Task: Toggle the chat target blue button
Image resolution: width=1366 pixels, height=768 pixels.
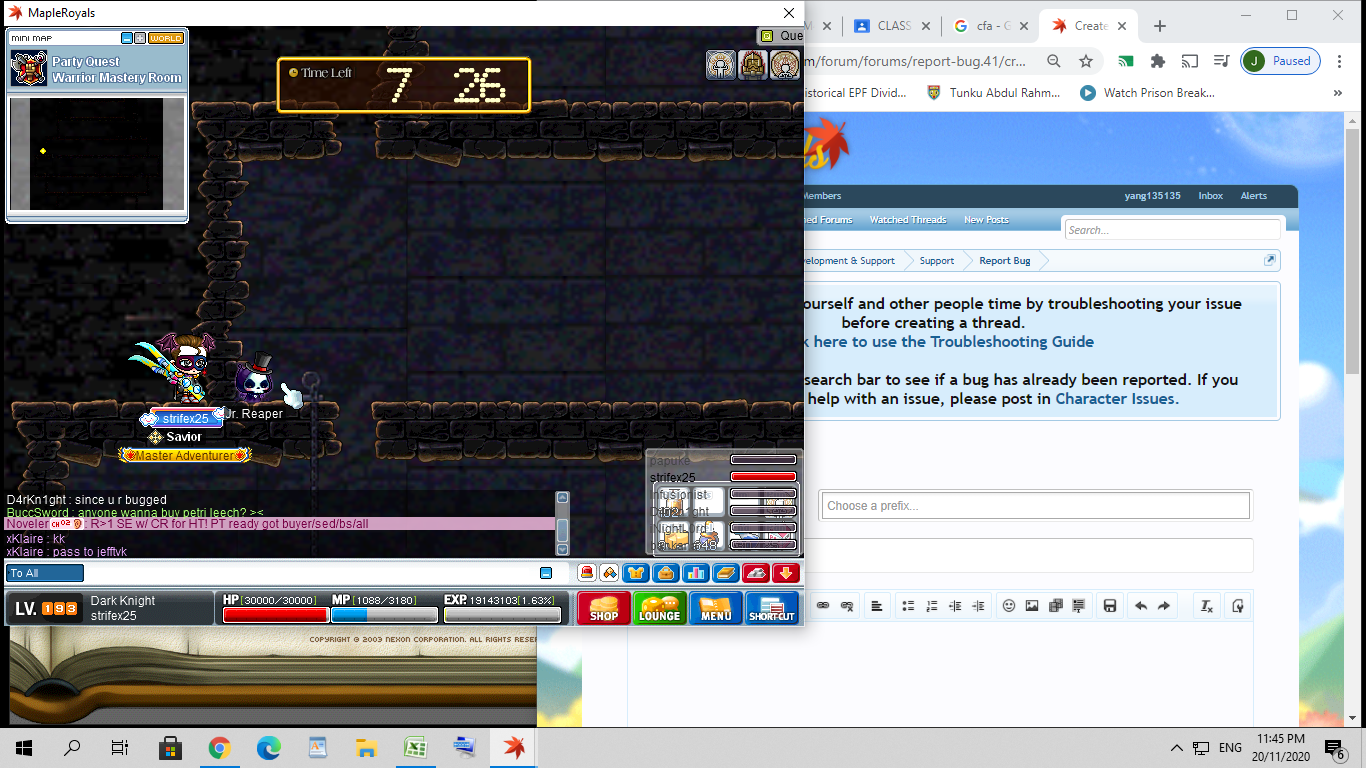Action: [x=546, y=573]
